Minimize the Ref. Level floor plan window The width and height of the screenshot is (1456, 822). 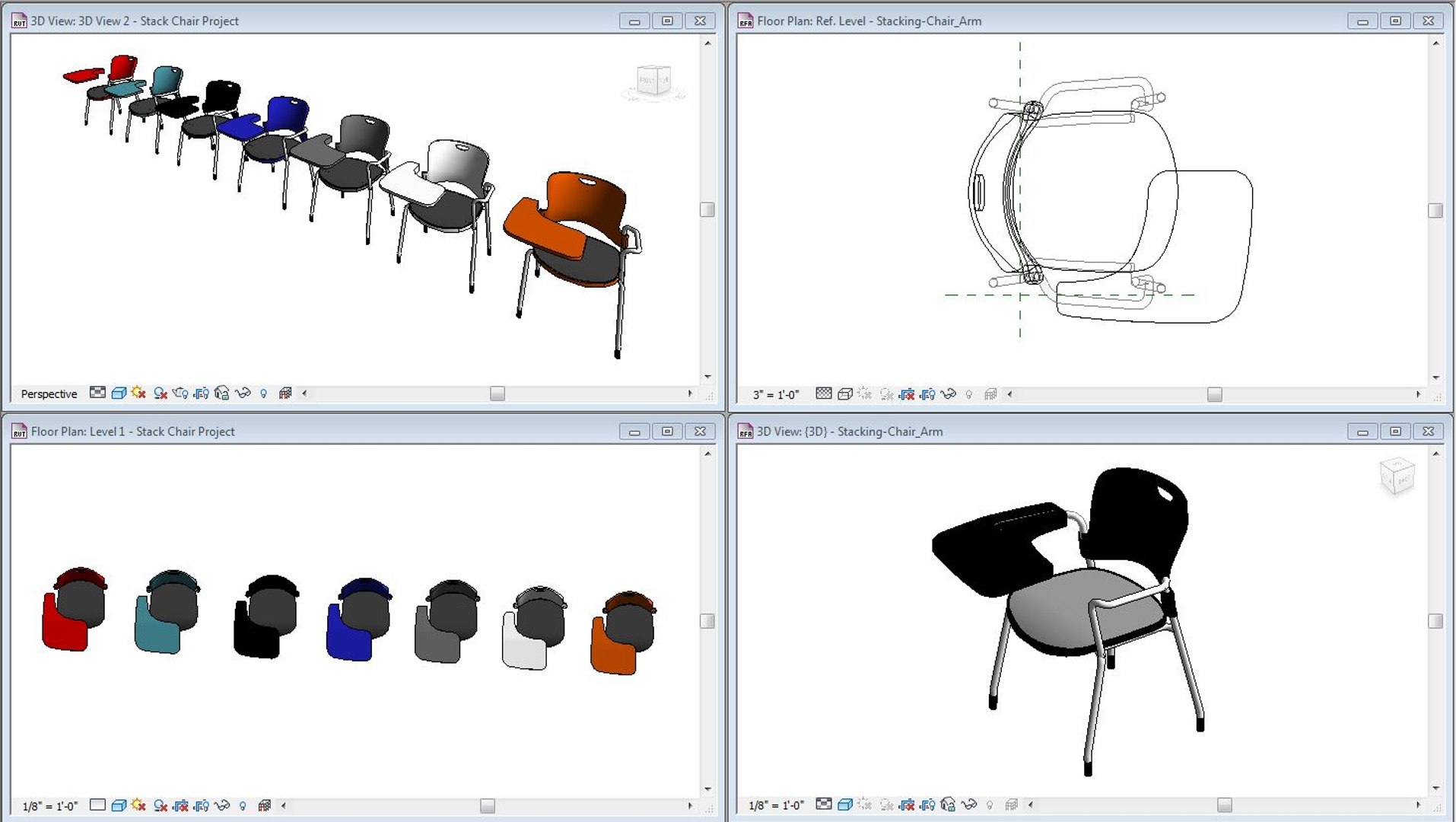1362,21
